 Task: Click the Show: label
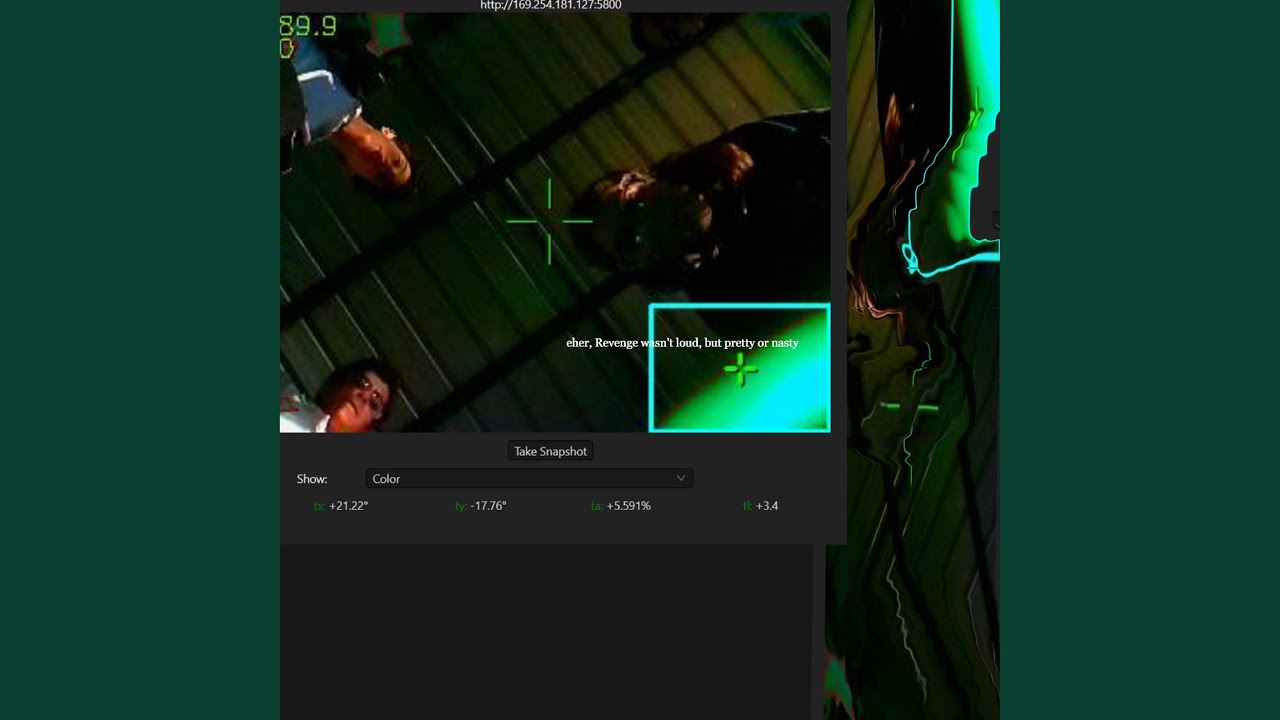click(x=312, y=479)
